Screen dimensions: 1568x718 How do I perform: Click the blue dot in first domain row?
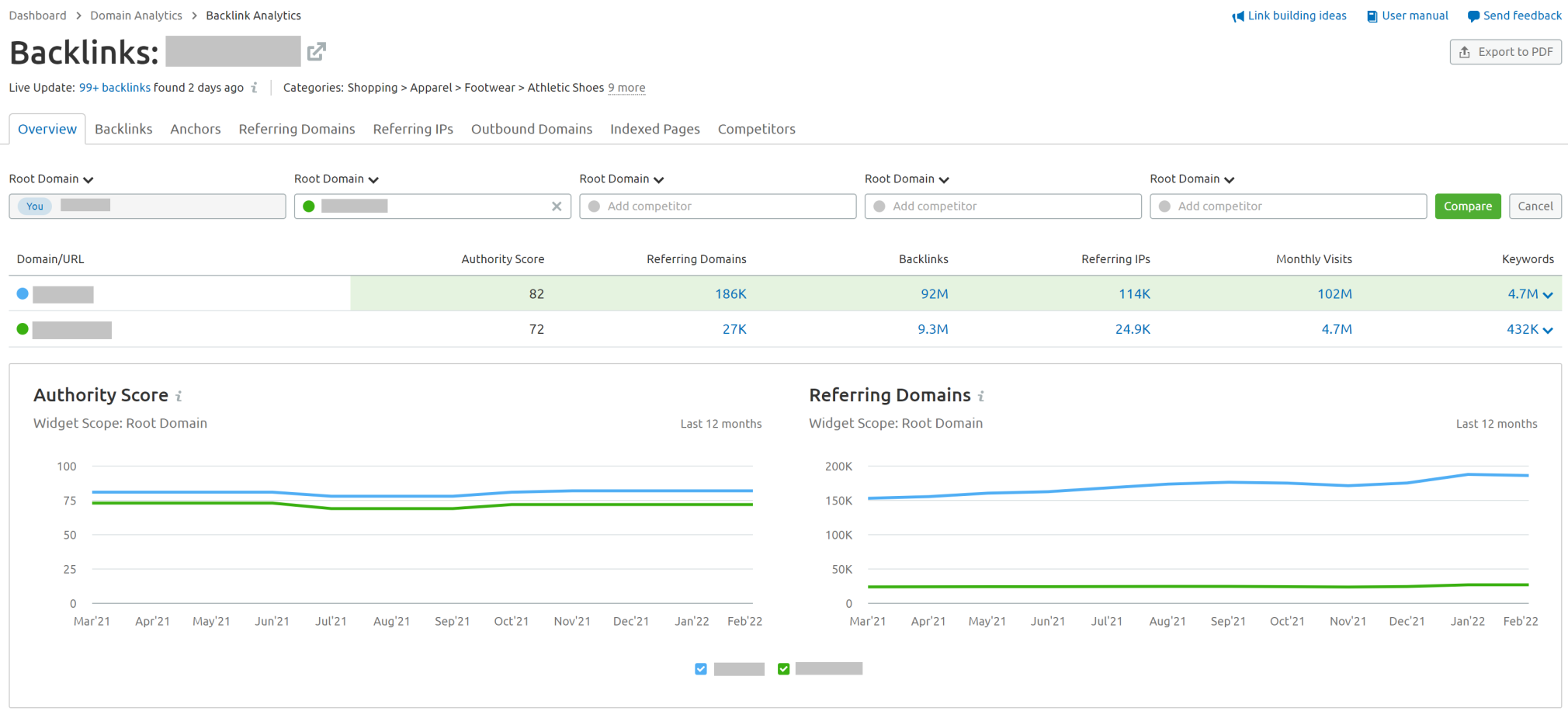[23, 293]
